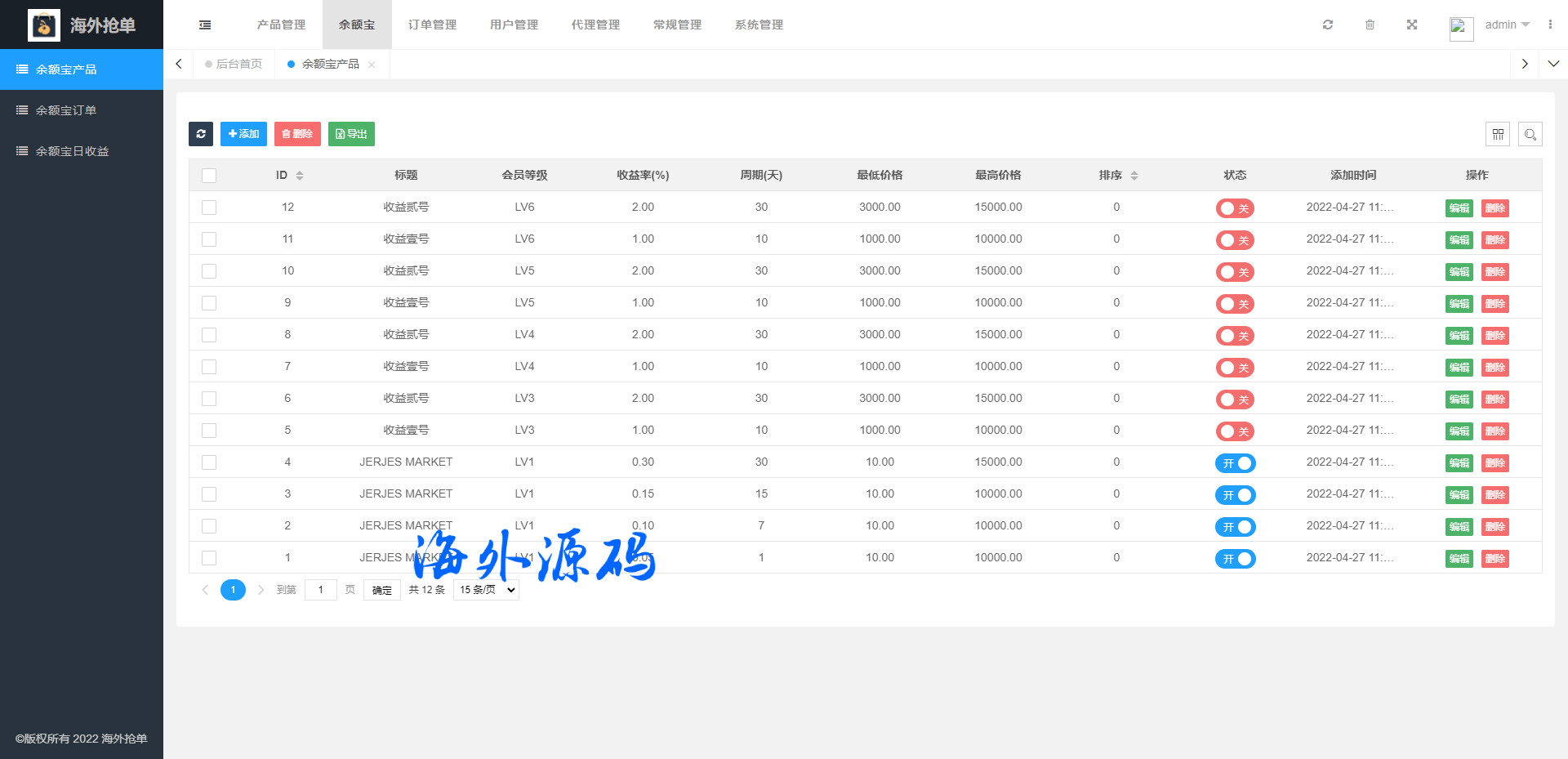Image resolution: width=1568 pixels, height=759 pixels.
Task: Click the trash clear-cache icon in header
Action: [1370, 25]
